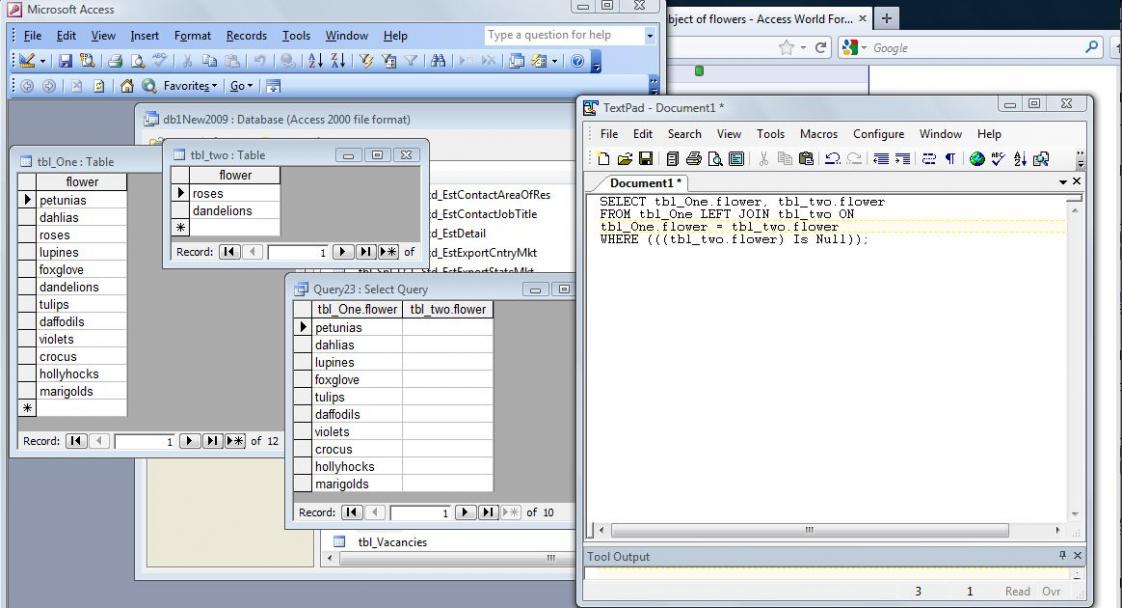Screen dimensions: 1122x608
Task: Click View in Web Browser globe icon
Action: [x=977, y=159]
